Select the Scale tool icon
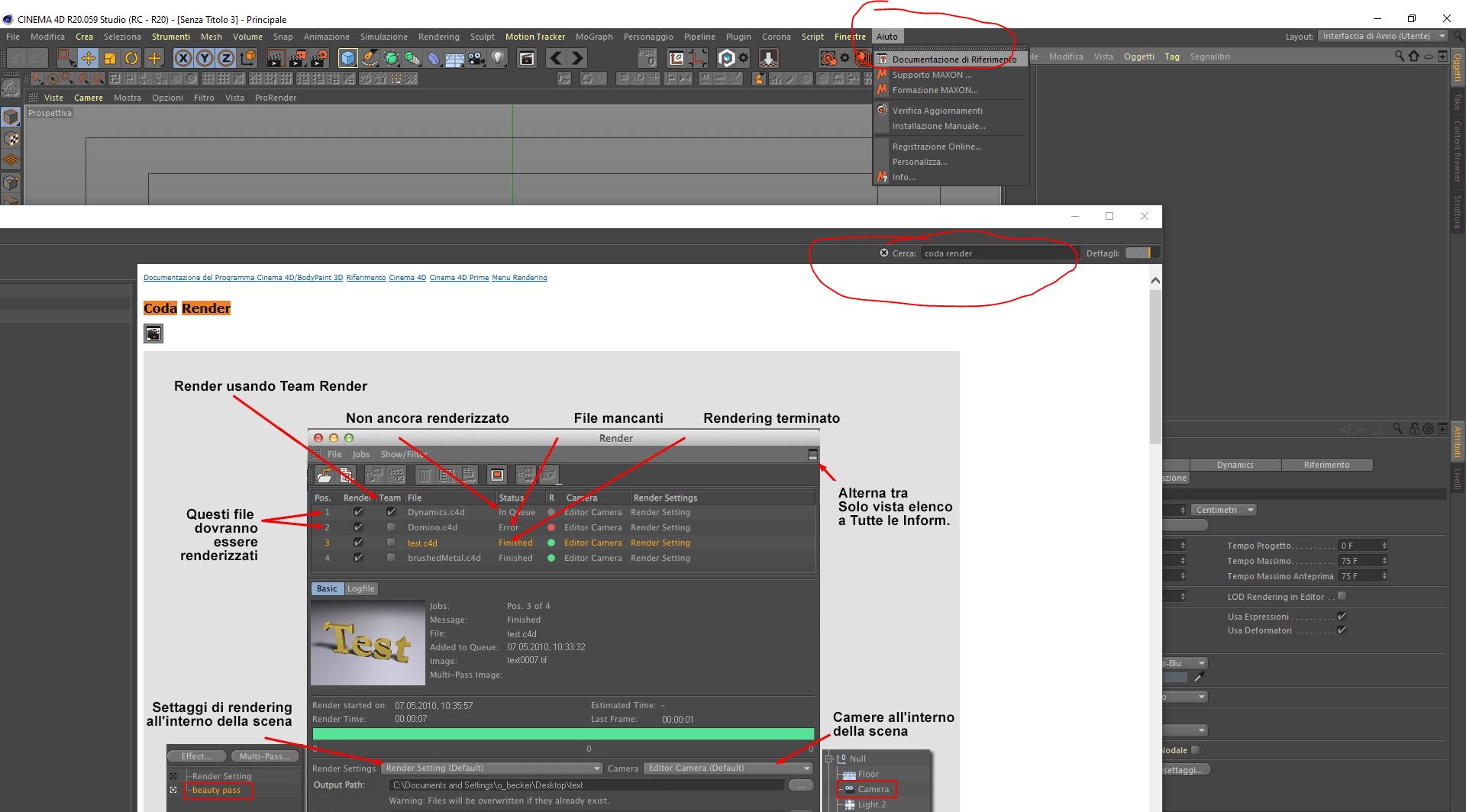Screen dimensions: 1466x812 pyautogui.click(x=110, y=58)
